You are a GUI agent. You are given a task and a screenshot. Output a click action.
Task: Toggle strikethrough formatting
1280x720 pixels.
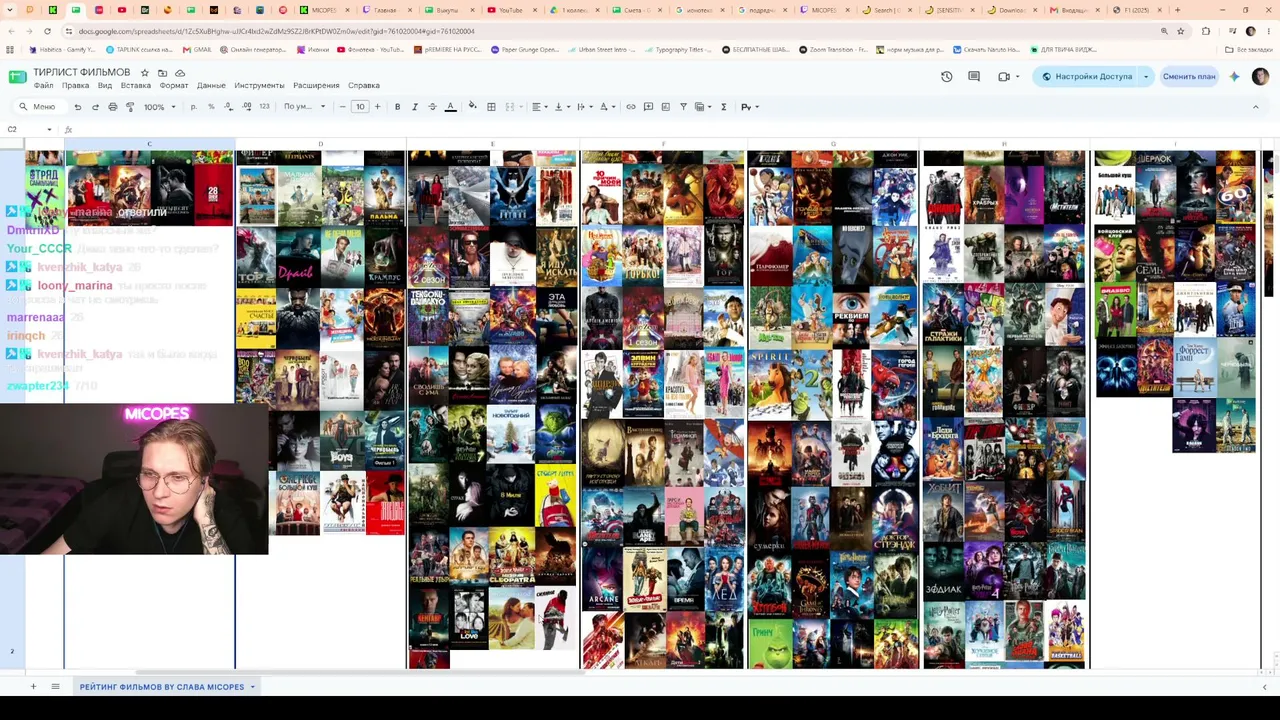pos(432,107)
